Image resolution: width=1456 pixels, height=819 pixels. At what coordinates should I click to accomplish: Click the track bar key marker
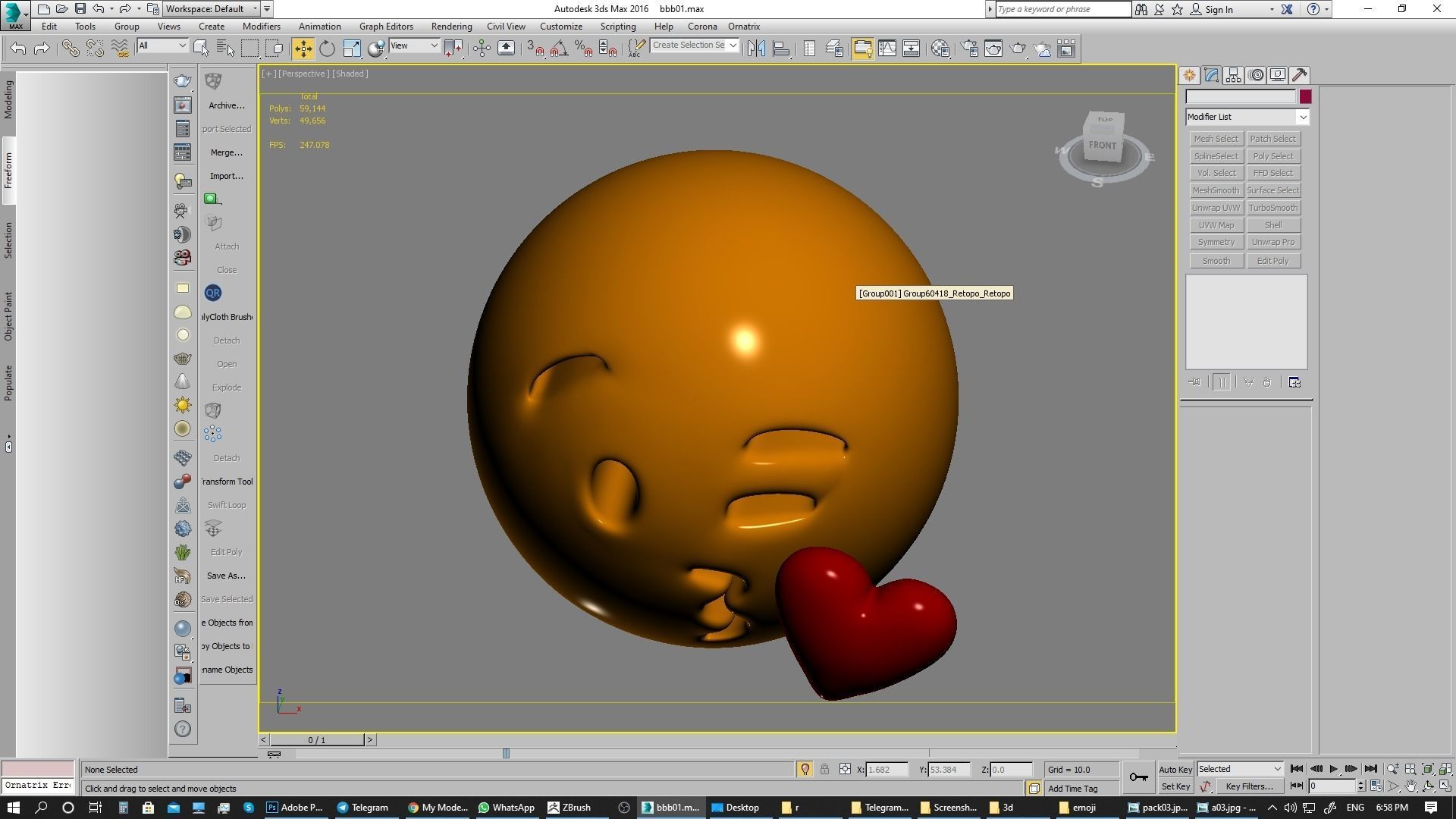(x=506, y=754)
